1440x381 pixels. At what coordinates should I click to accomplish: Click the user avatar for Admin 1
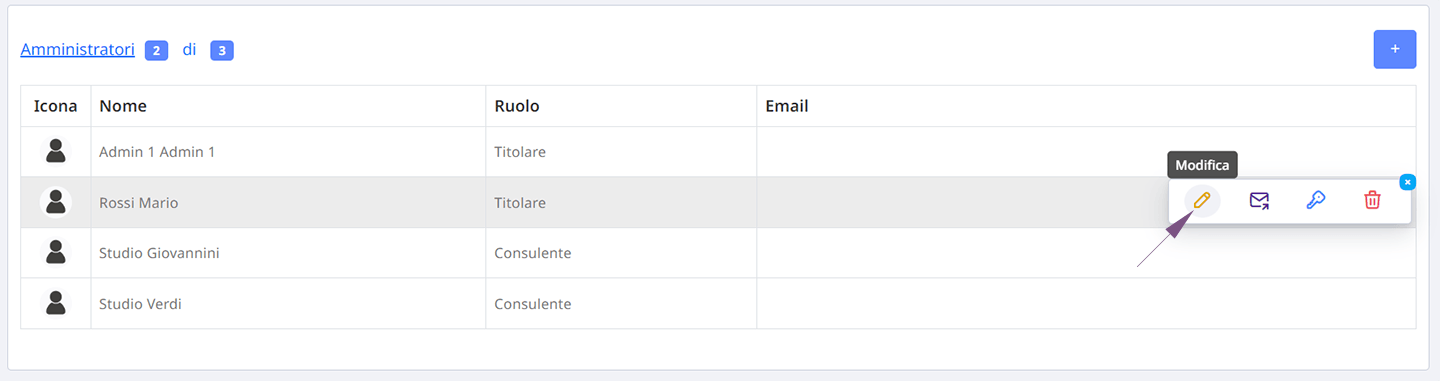(56, 151)
